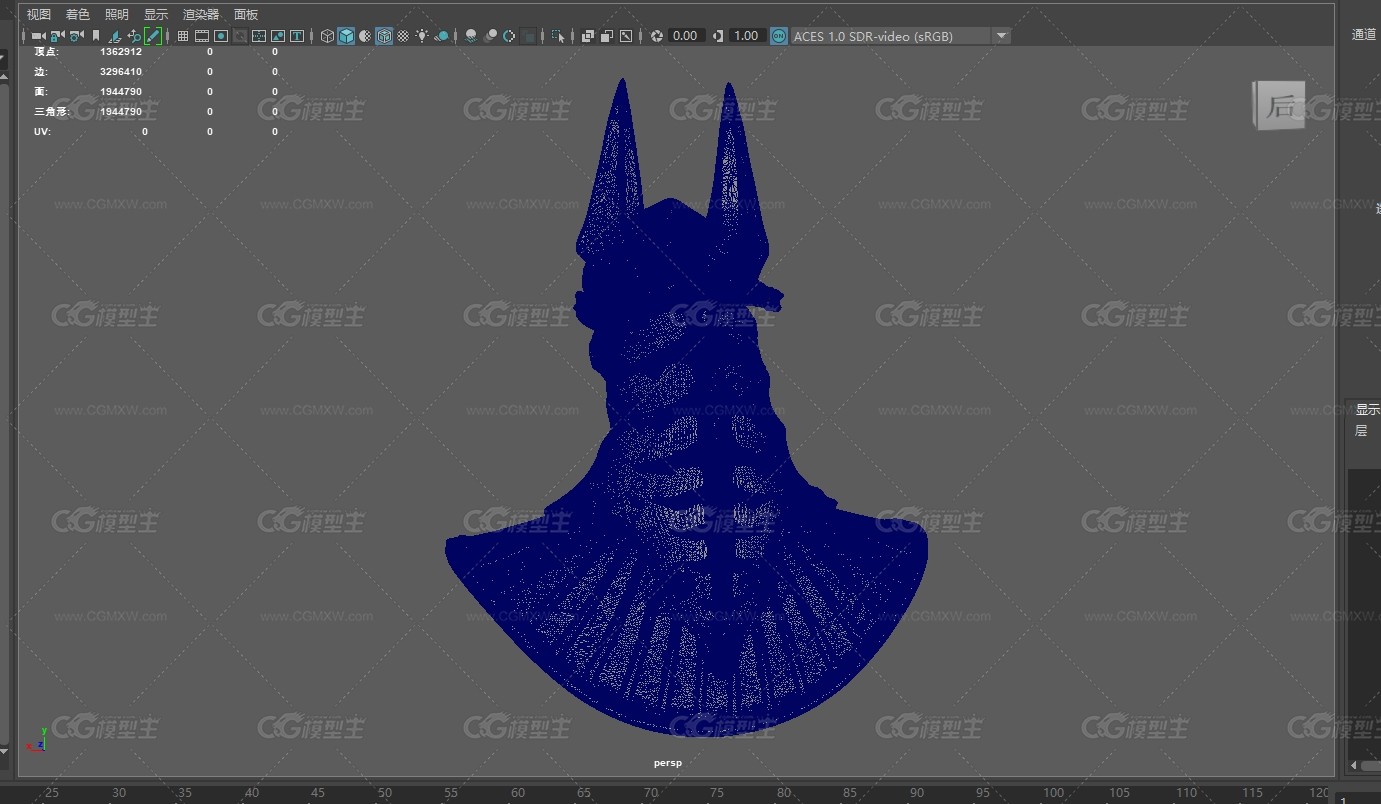Click frame 100 on the time slider
1381x804 pixels.
point(1053,793)
